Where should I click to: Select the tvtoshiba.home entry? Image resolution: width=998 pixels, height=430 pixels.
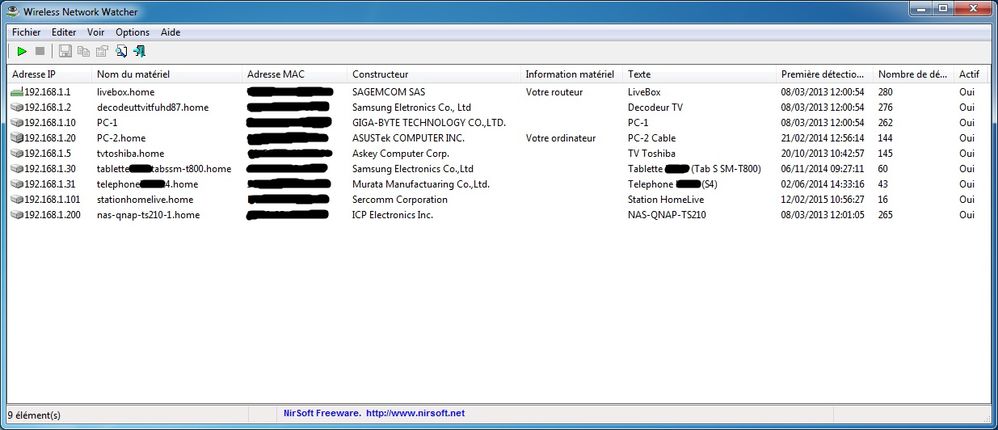[x=130, y=153]
